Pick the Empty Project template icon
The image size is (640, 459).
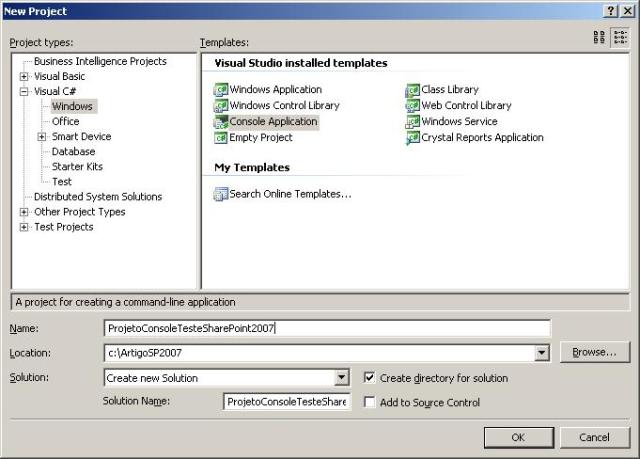(x=221, y=138)
